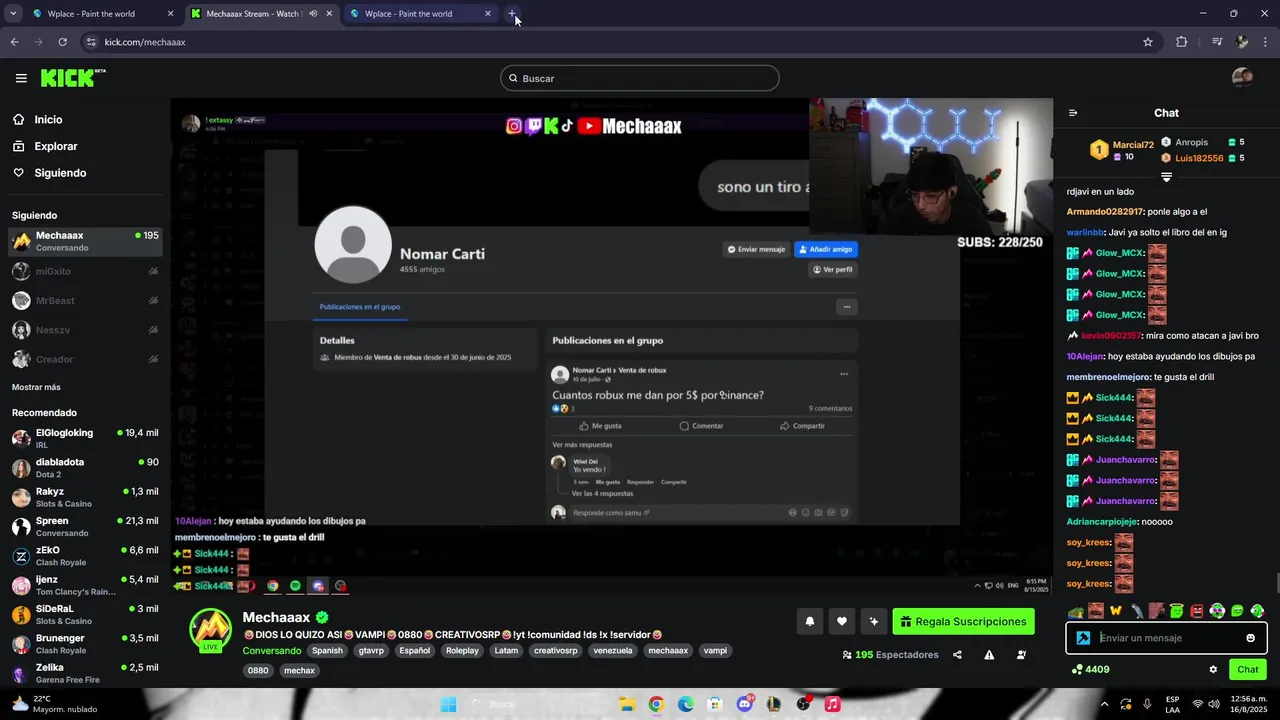Send message with Chat button
The height and width of the screenshot is (720, 1280).
(x=1248, y=669)
